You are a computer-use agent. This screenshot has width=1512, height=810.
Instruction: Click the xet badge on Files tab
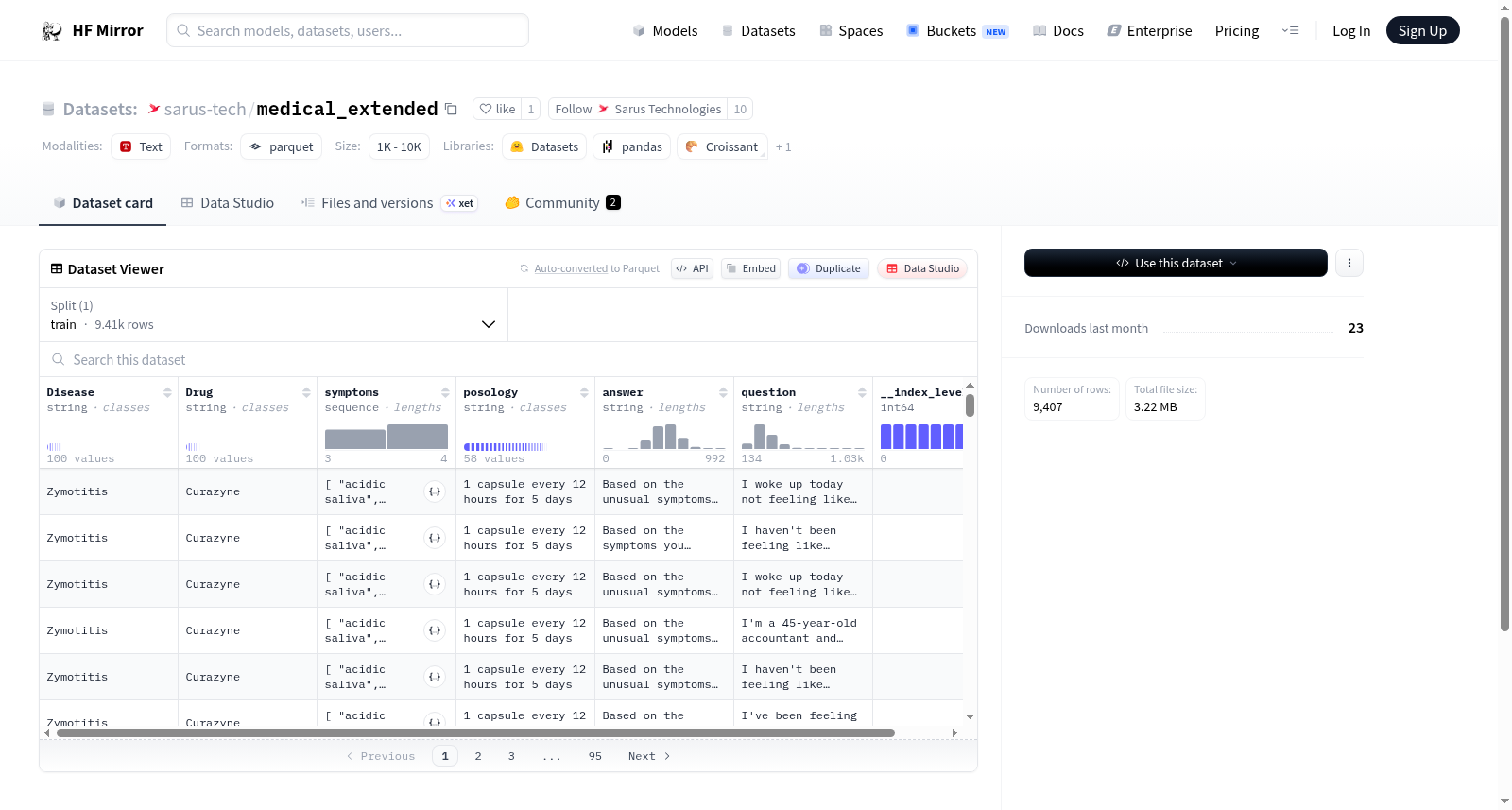[460, 203]
